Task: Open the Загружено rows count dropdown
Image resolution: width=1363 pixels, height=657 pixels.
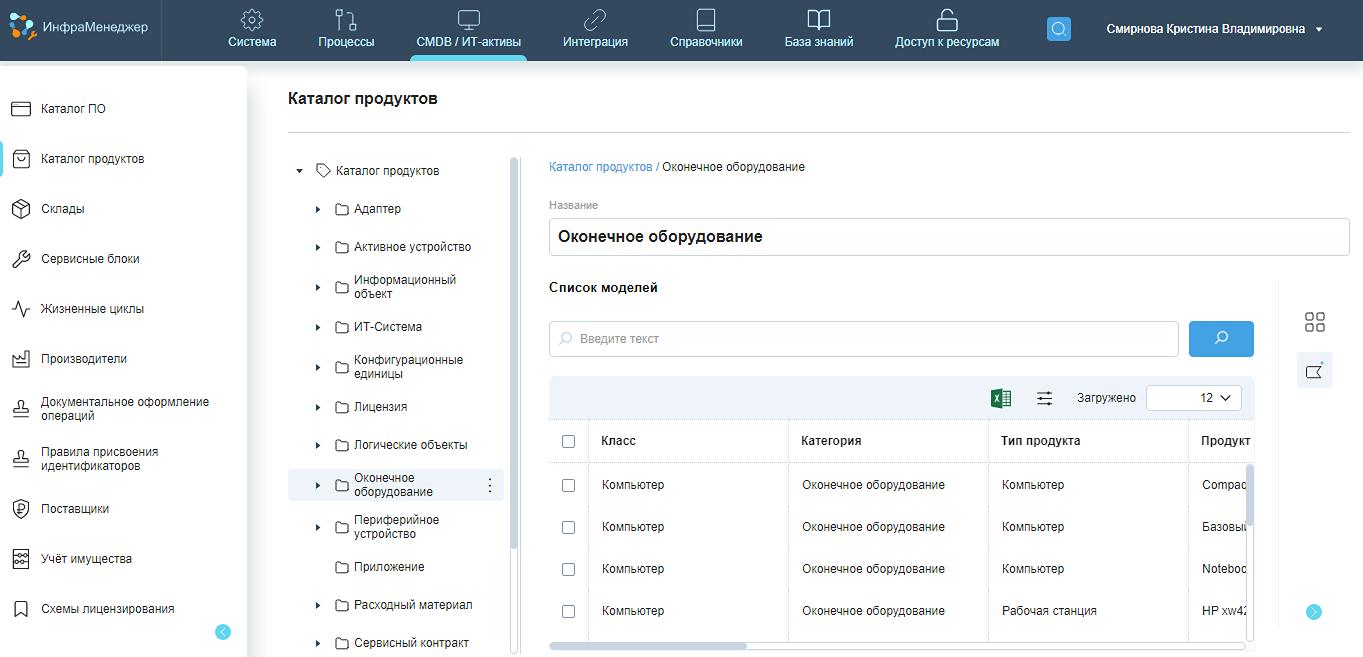Action: 1193,397
